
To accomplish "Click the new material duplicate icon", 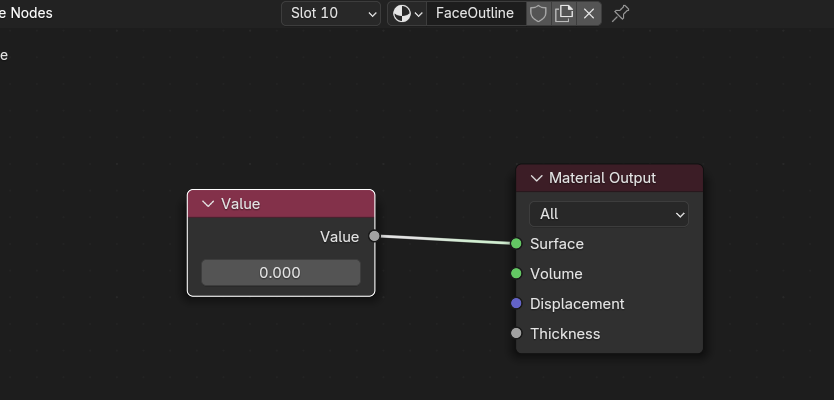I will click(x=564, y=13).
